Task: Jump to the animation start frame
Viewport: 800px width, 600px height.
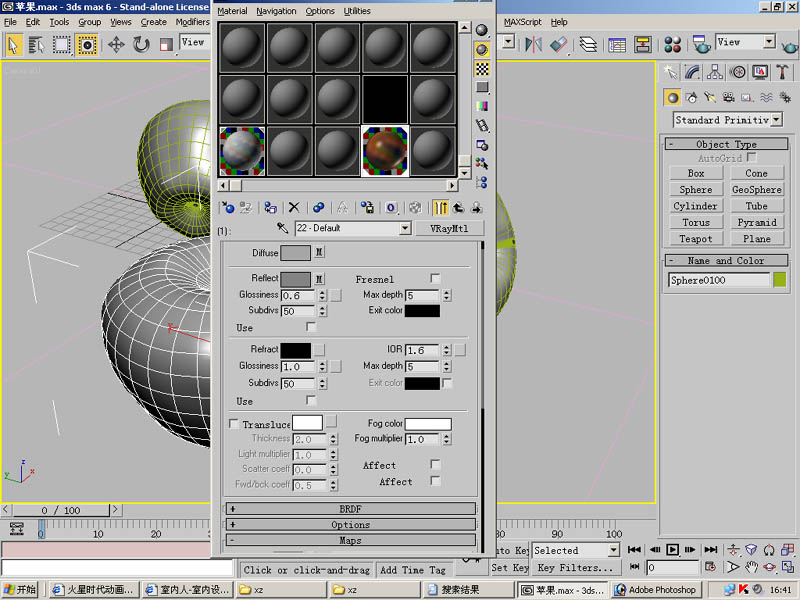Action: pyautogui.click(x=634, y=549)
